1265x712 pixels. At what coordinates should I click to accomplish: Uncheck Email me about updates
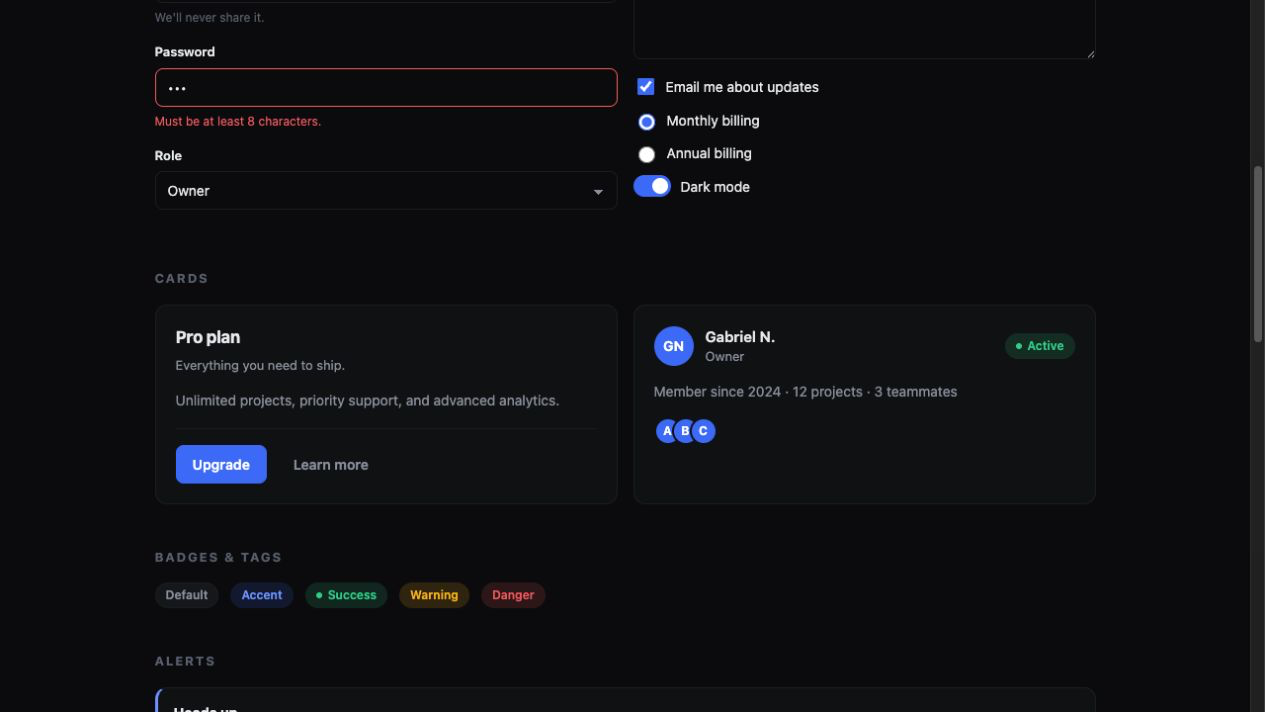tap(646, 87)
